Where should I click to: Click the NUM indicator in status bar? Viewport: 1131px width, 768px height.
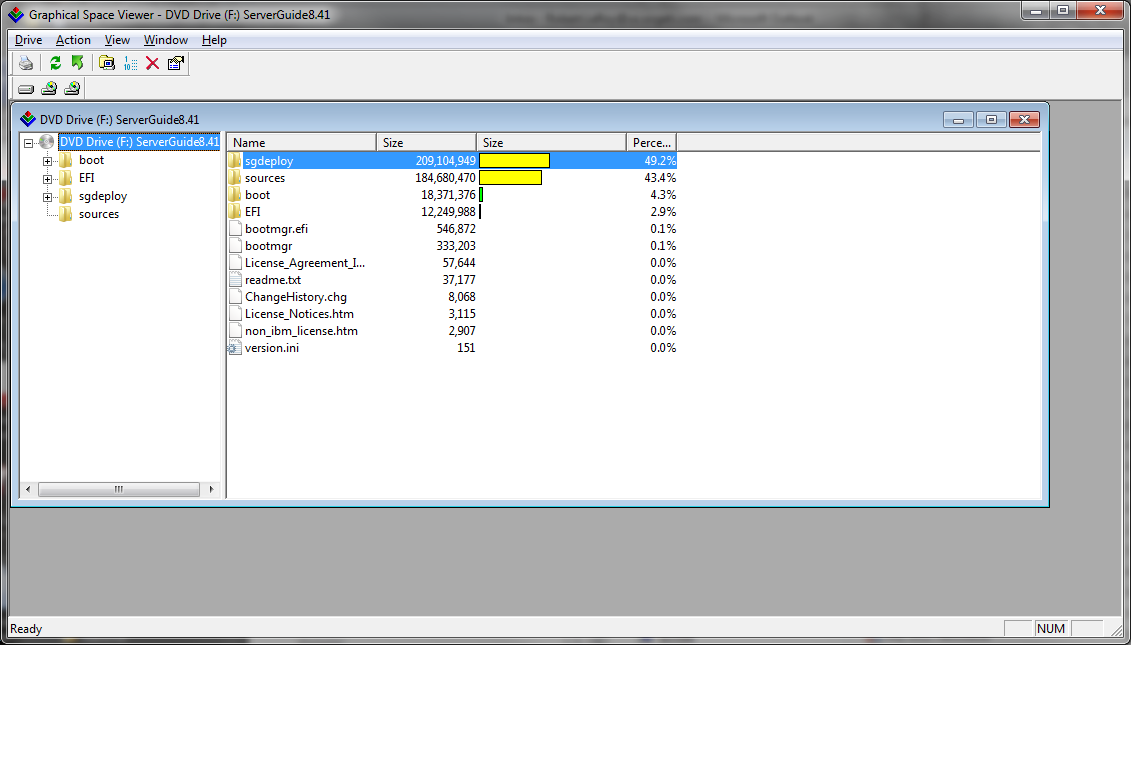click(1051, 629)
